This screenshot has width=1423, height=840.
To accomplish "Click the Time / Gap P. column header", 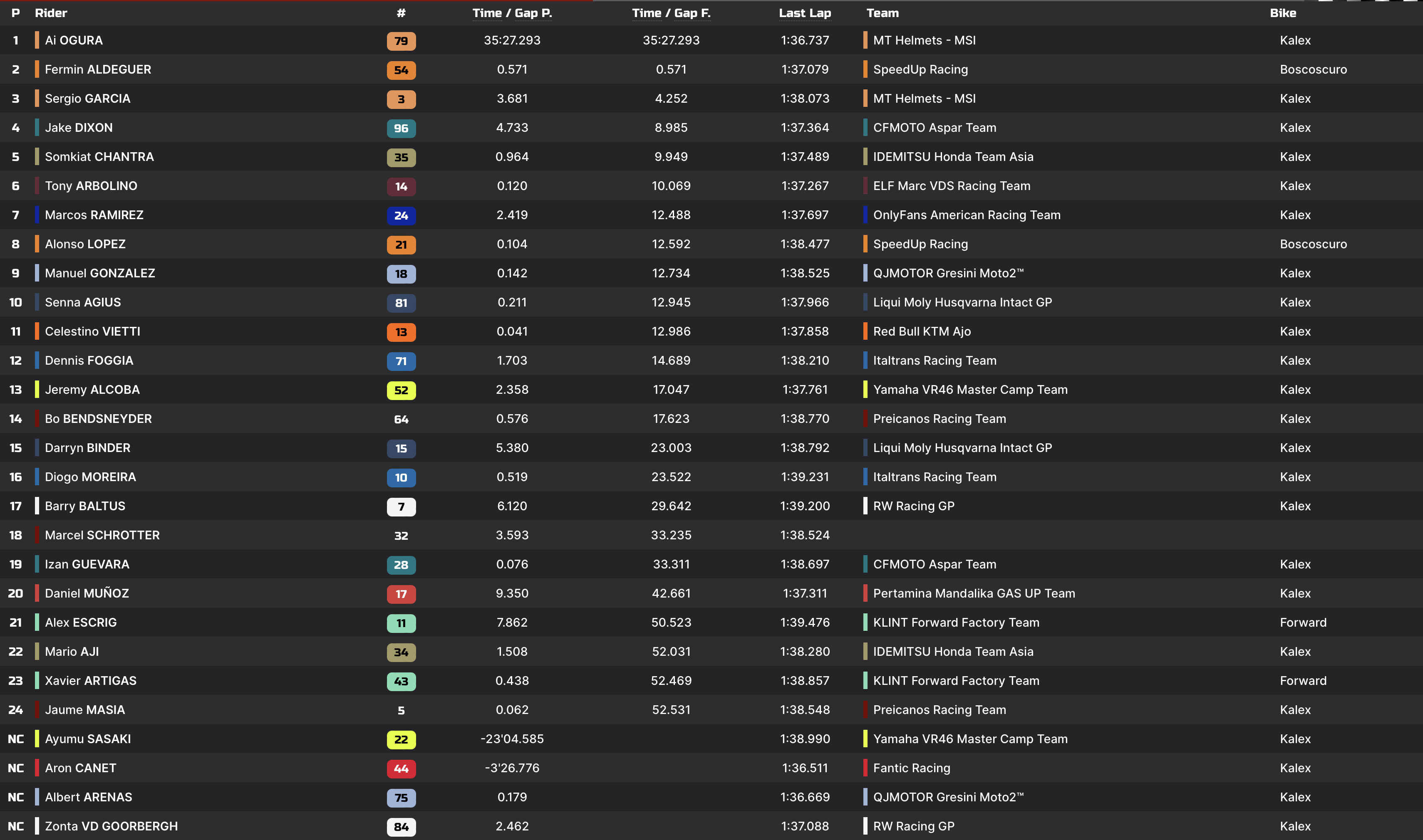I will pos(512,13).
